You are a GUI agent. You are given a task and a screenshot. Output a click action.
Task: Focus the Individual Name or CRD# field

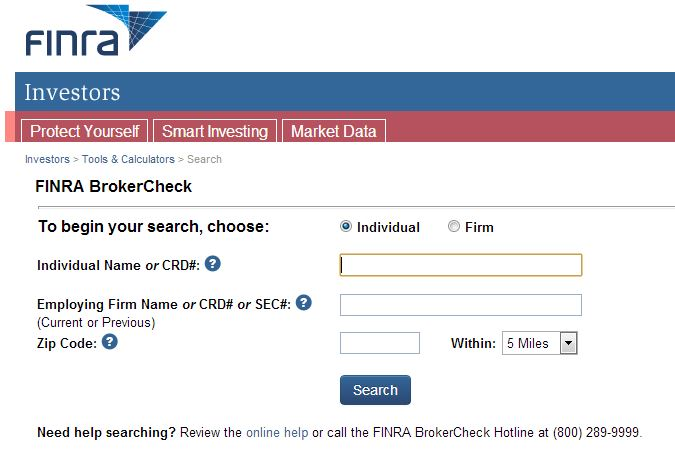[460, 265]
